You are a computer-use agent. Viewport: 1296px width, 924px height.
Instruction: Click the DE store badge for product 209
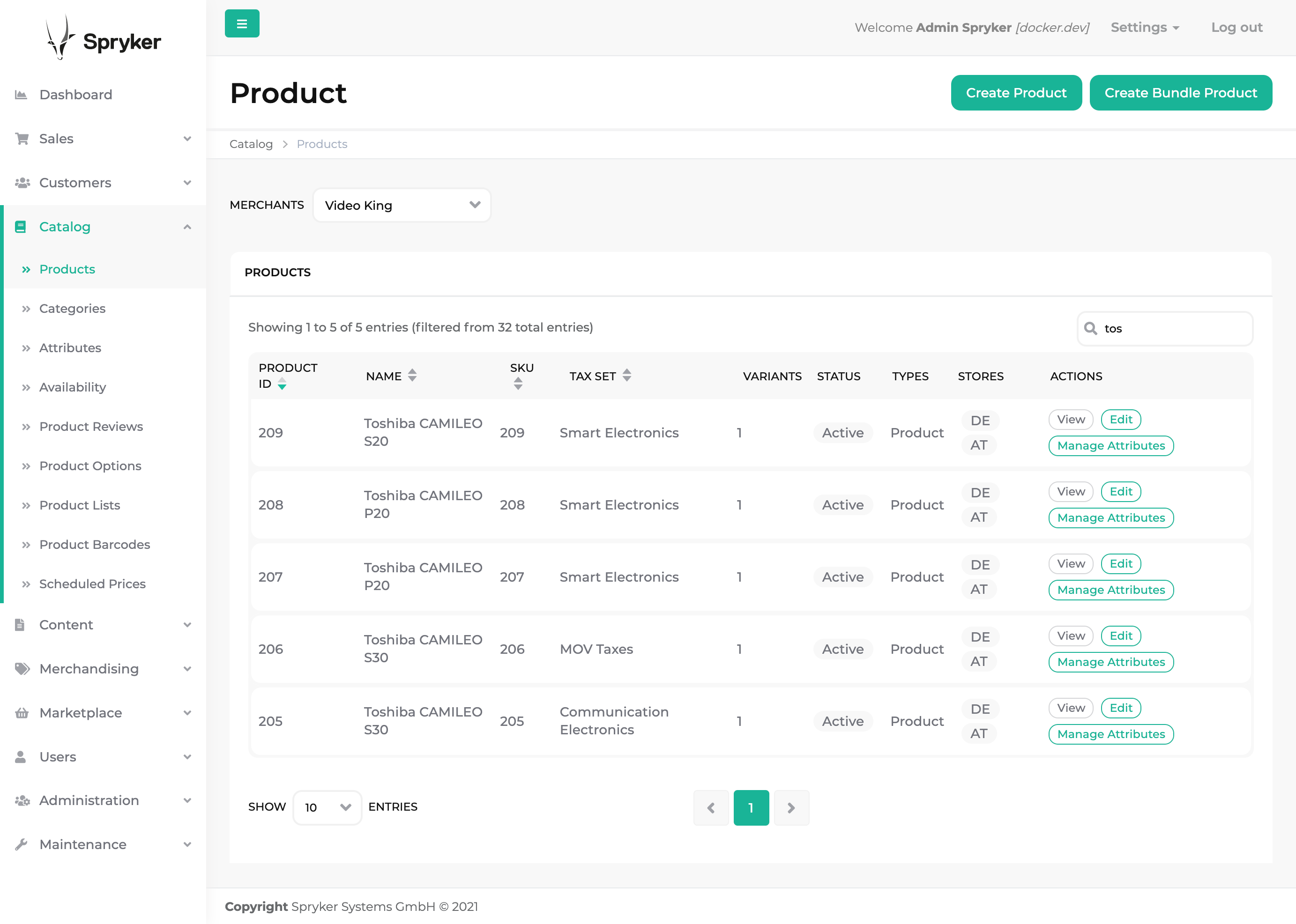(x=980, y=421)
